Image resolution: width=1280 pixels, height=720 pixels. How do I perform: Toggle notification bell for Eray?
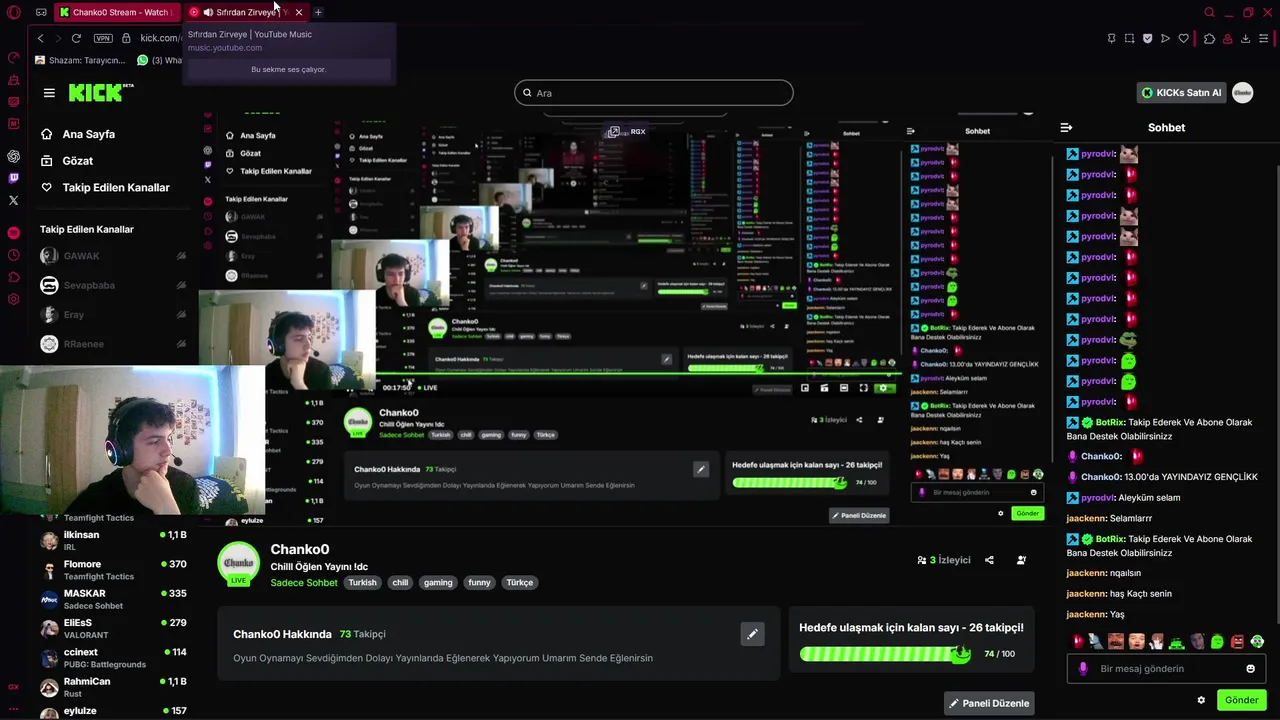pyautogui.click(x=181, y=314)
